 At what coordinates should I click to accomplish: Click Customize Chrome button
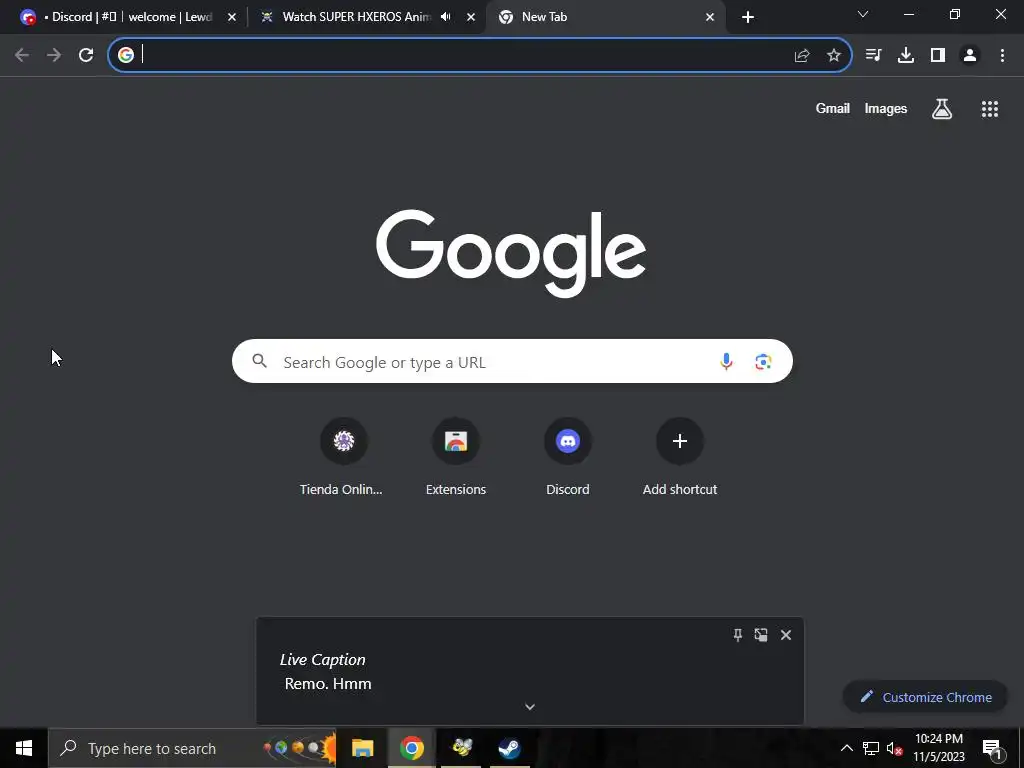click(925, 697)
